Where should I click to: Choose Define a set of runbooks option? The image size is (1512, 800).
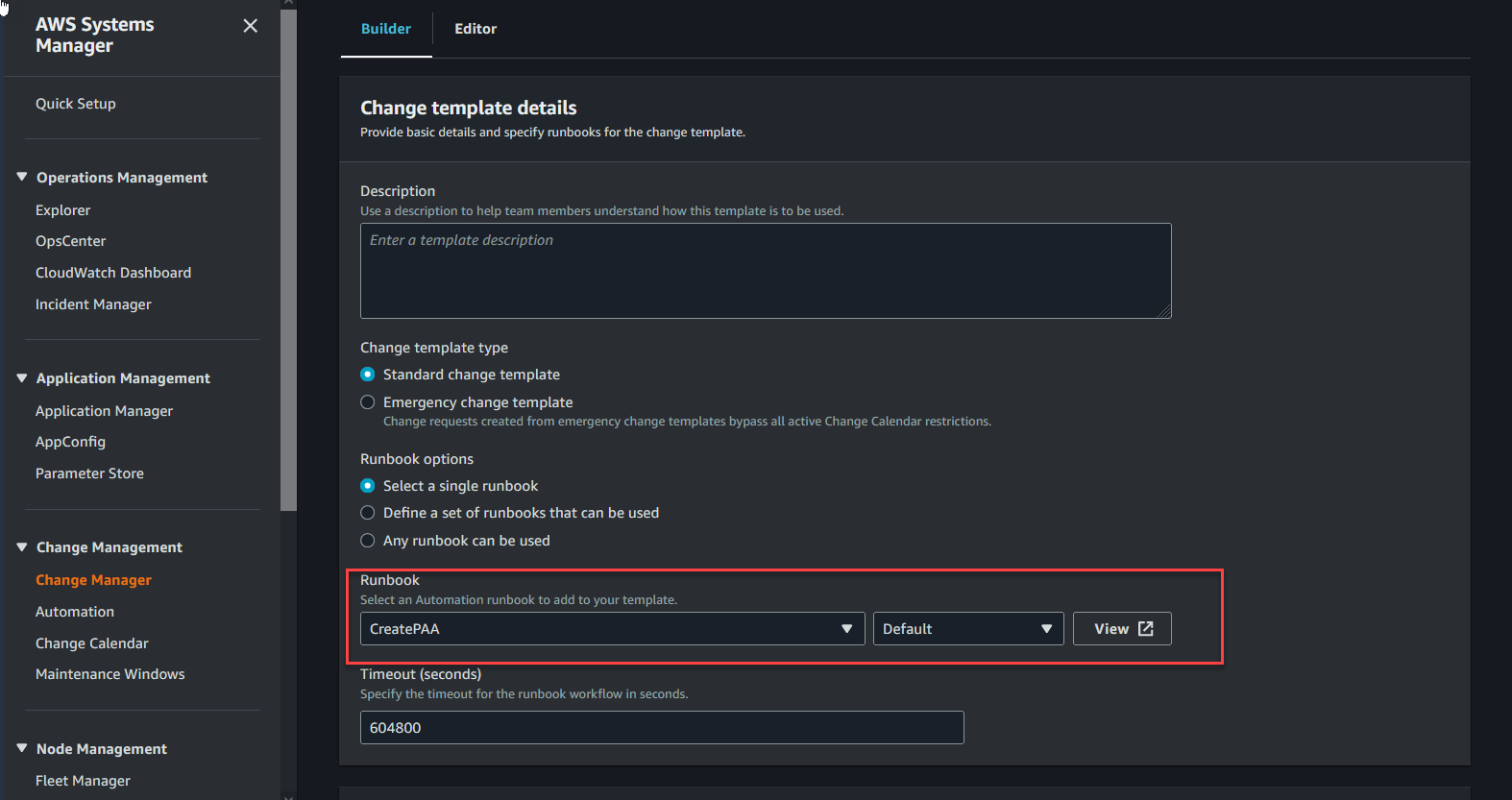(x=367, y=513)
